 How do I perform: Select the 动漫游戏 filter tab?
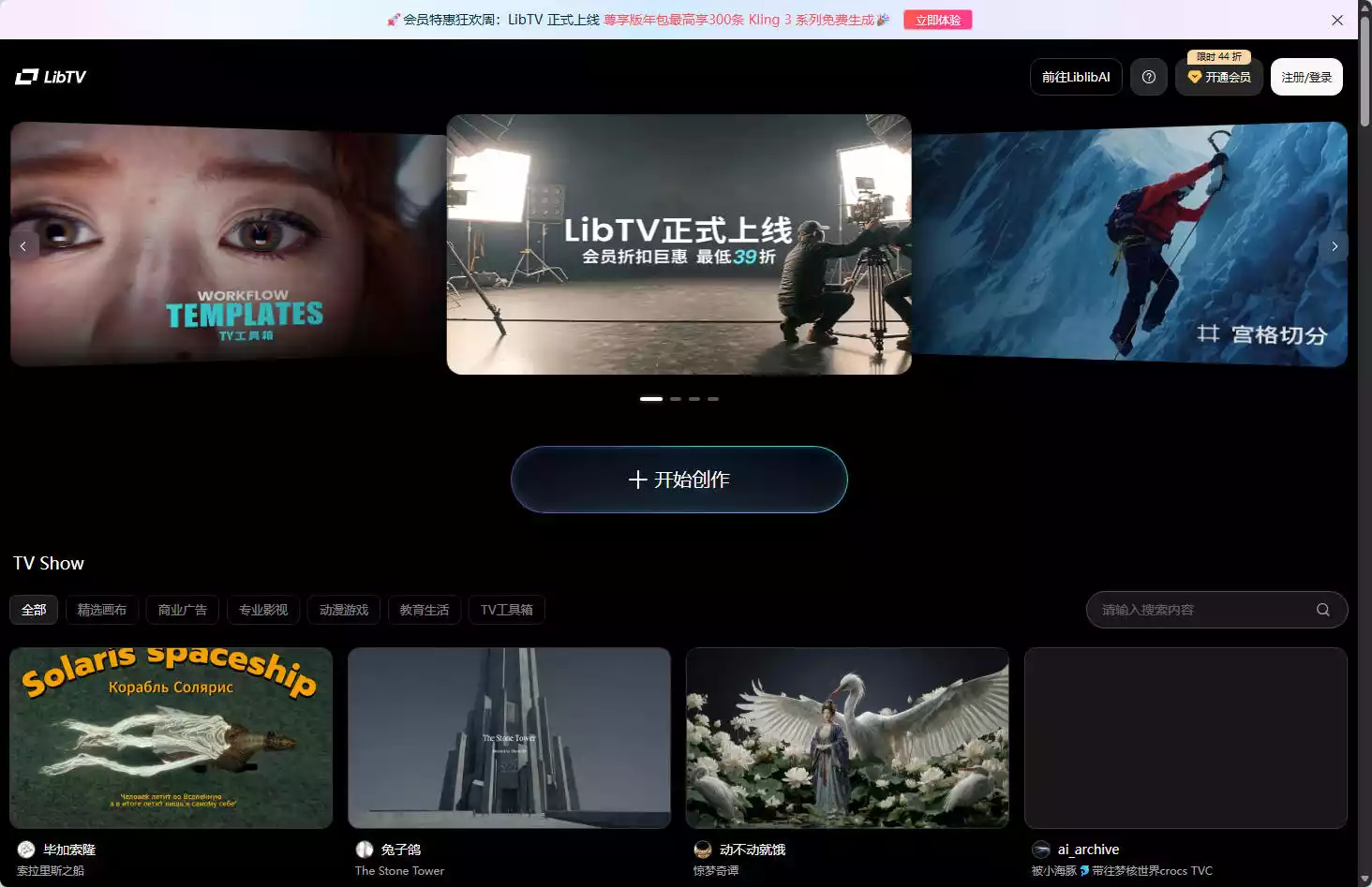pos(343,610)
